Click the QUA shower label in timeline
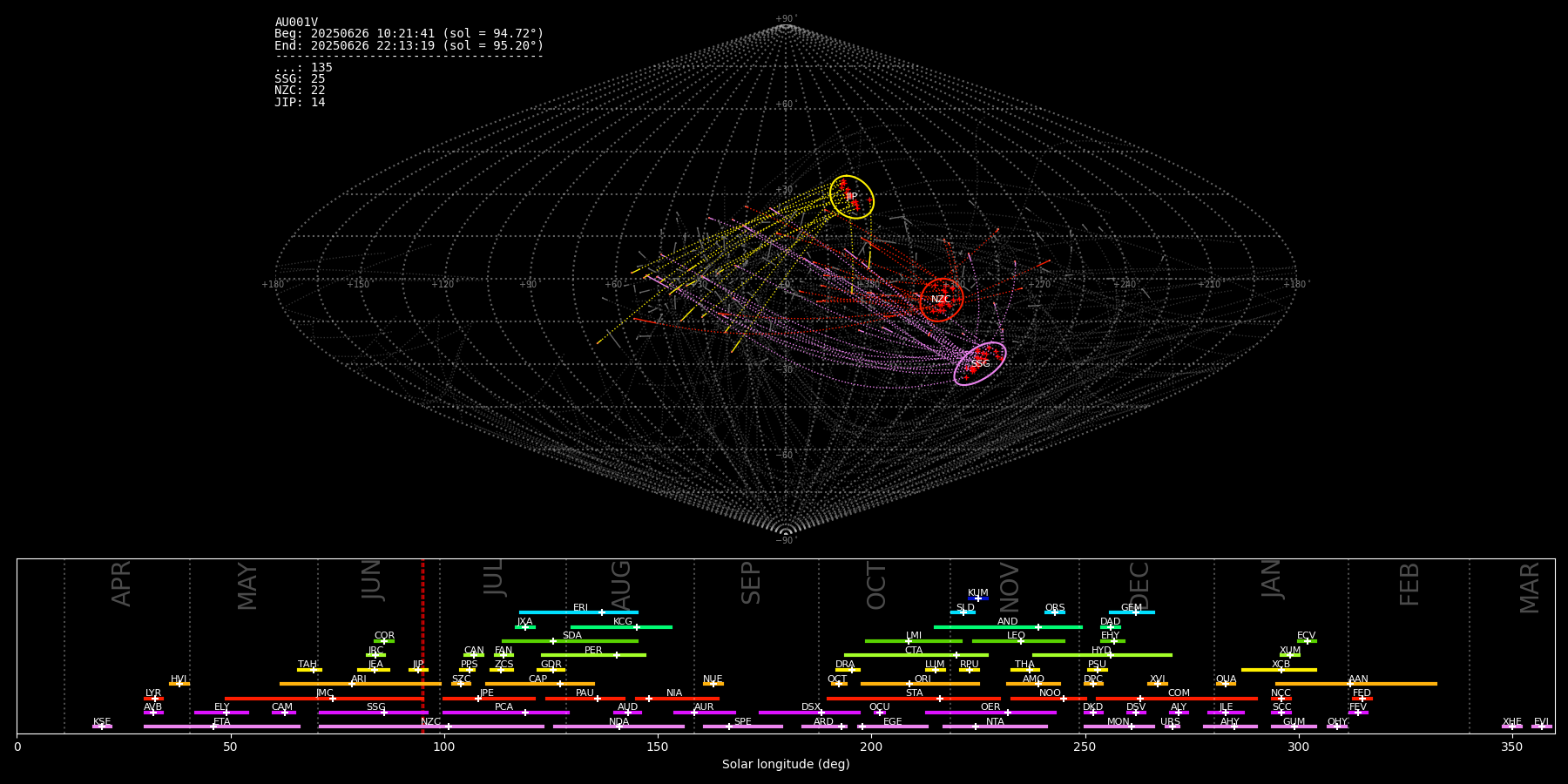This screenshot has width=1568, height=784. (x=1227, y=679)
